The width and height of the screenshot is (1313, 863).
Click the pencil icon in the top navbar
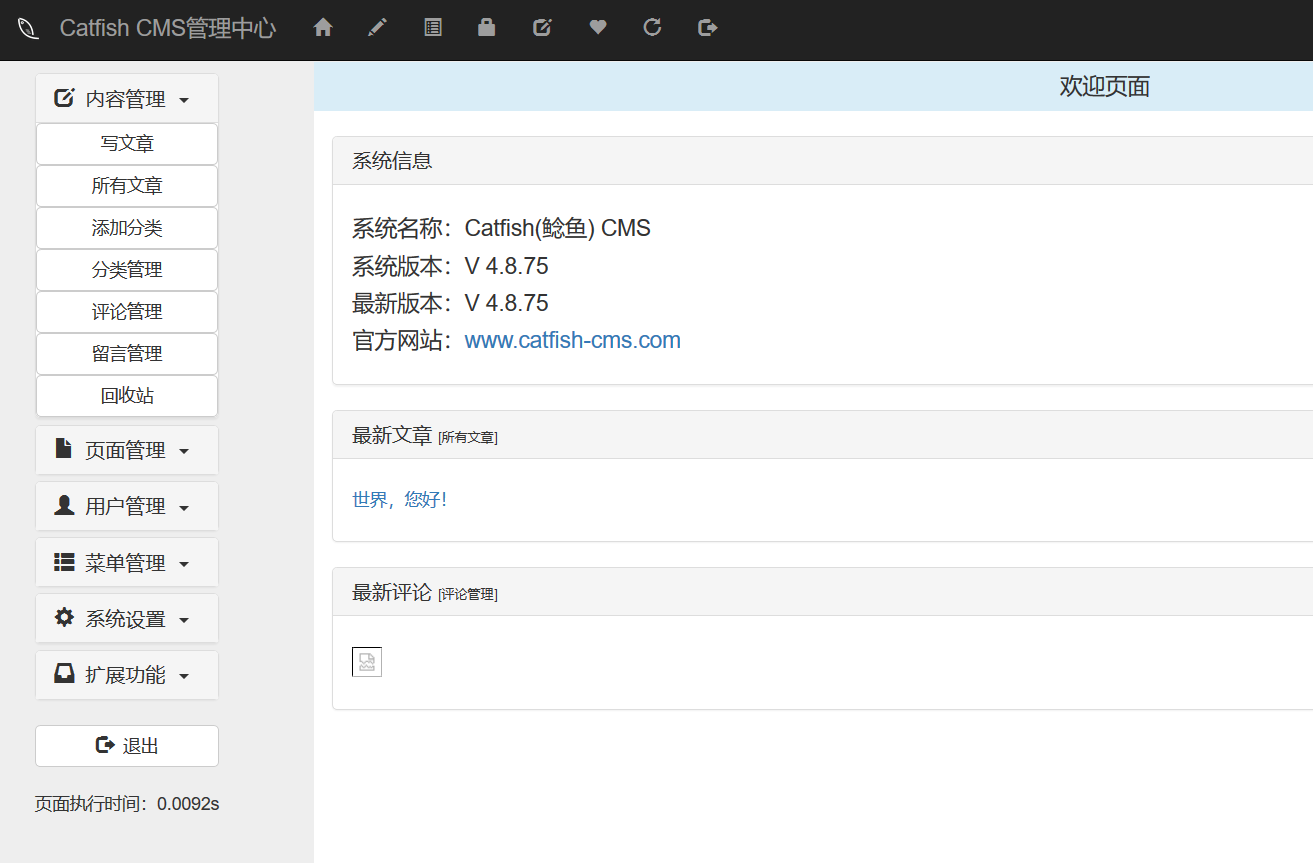coord(377,28)
